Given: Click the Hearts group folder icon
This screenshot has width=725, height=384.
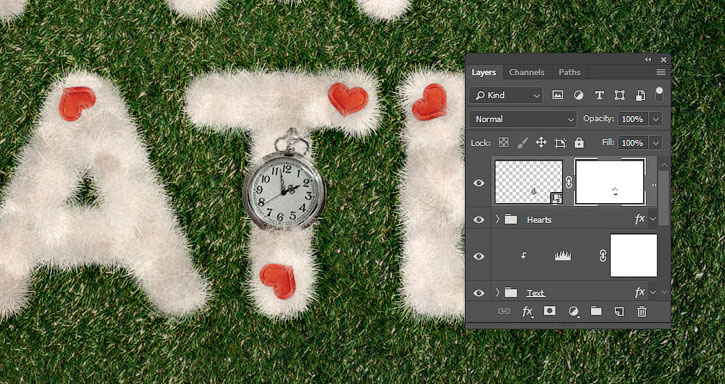Looking at the screenshot, I should click(511, 219).
